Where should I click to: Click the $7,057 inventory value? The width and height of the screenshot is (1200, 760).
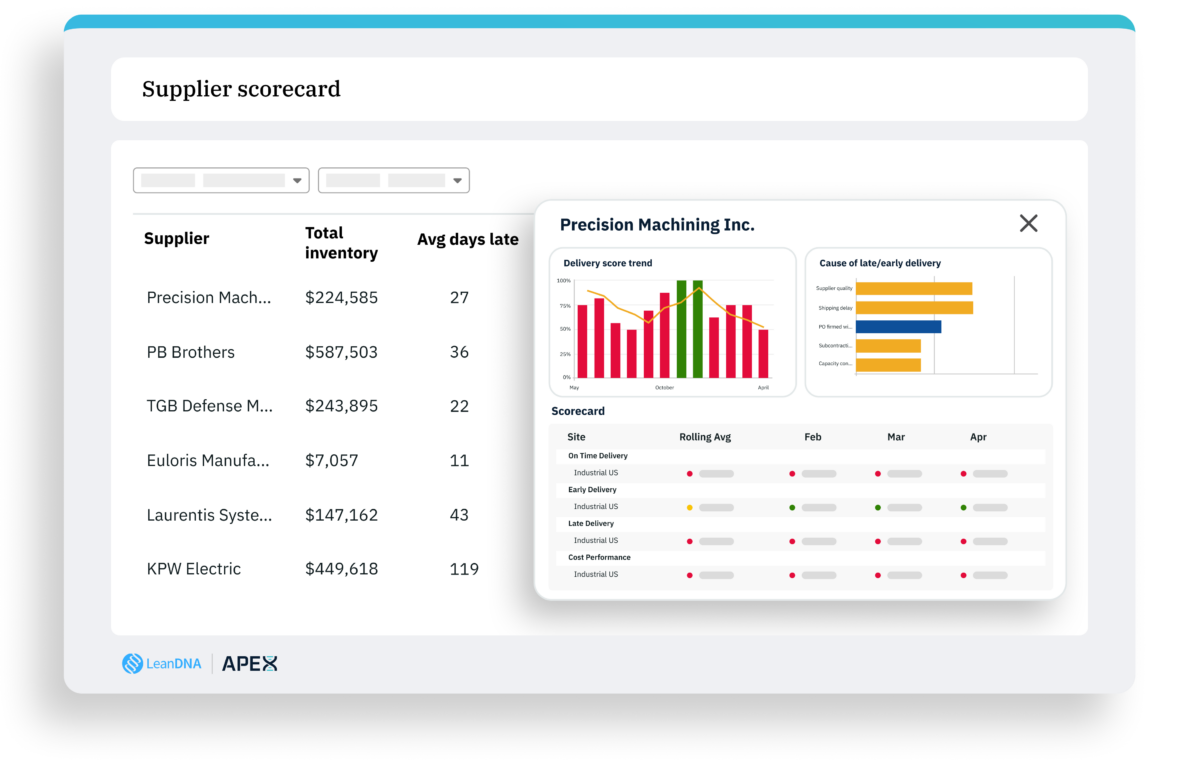pyautogui.click(x=331, y=460)
